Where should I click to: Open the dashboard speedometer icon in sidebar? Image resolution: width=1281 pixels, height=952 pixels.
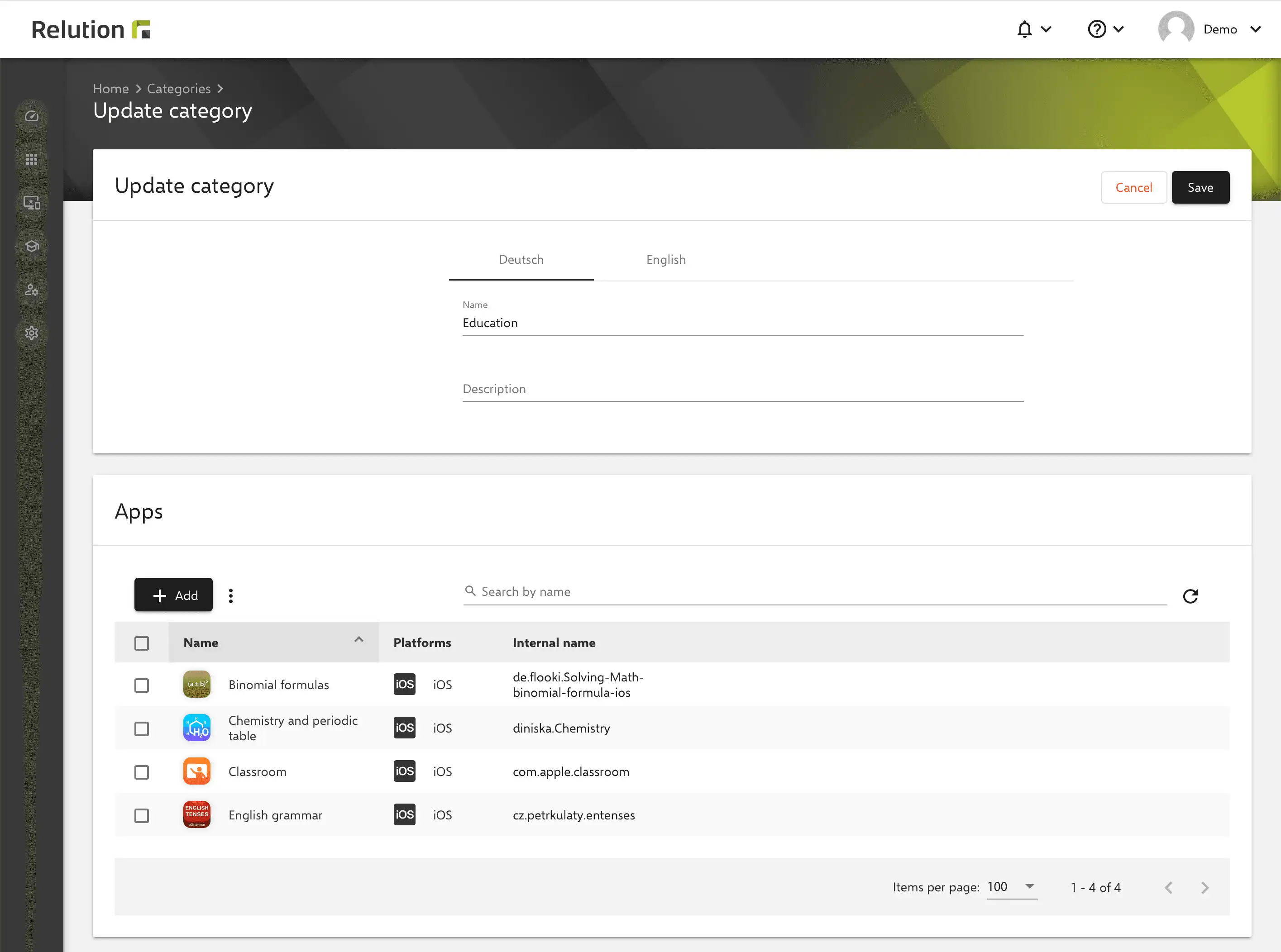tap(32, 116)
